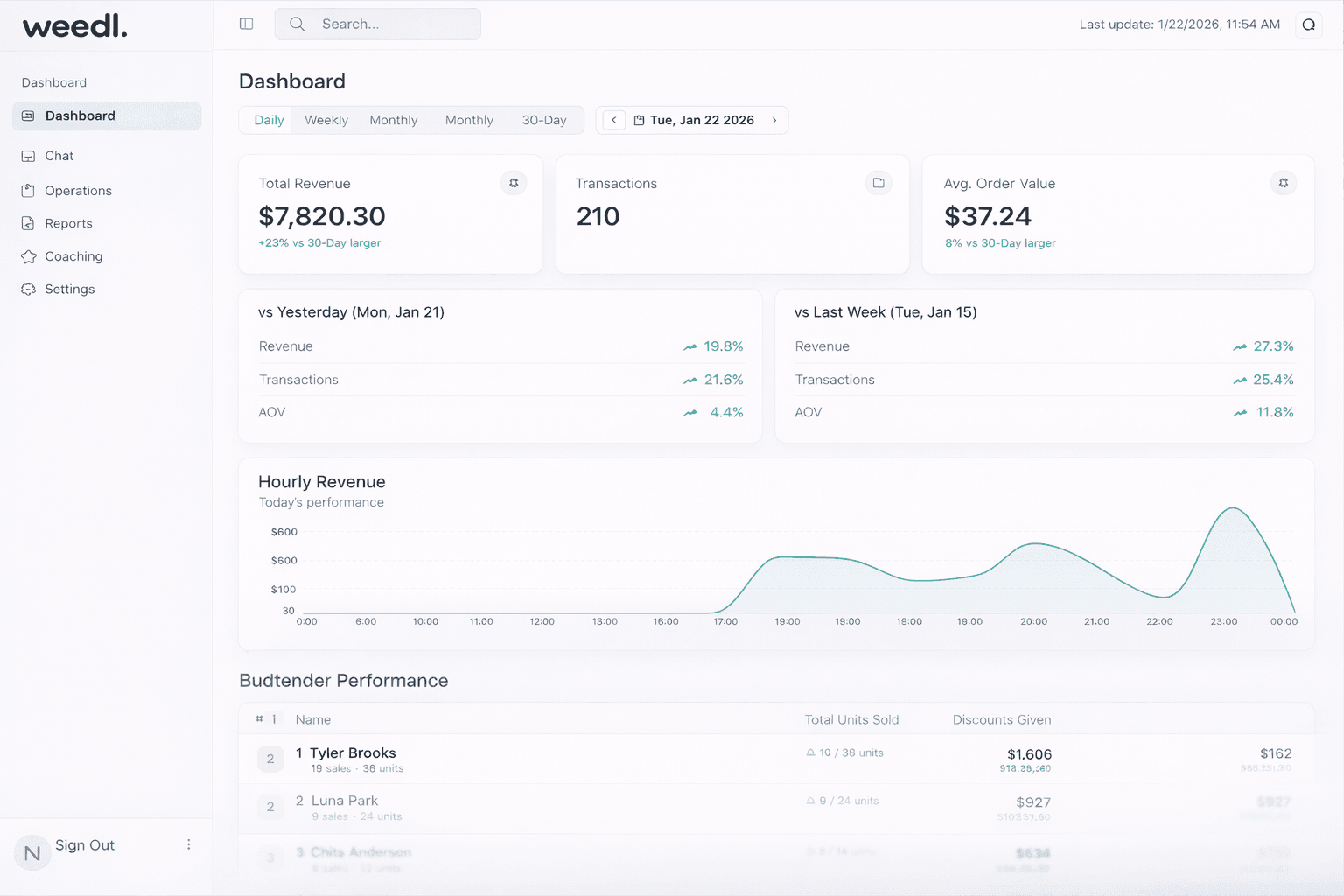Open the Reports section
The height and width of the screenshot is (896, 1344).
68,223
